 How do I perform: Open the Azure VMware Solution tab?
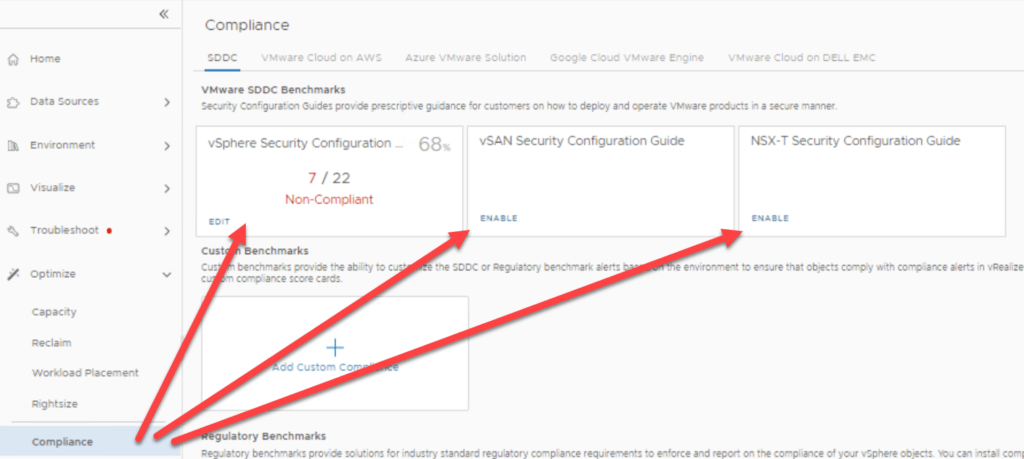pyautogui.click(x=466, y=57)
